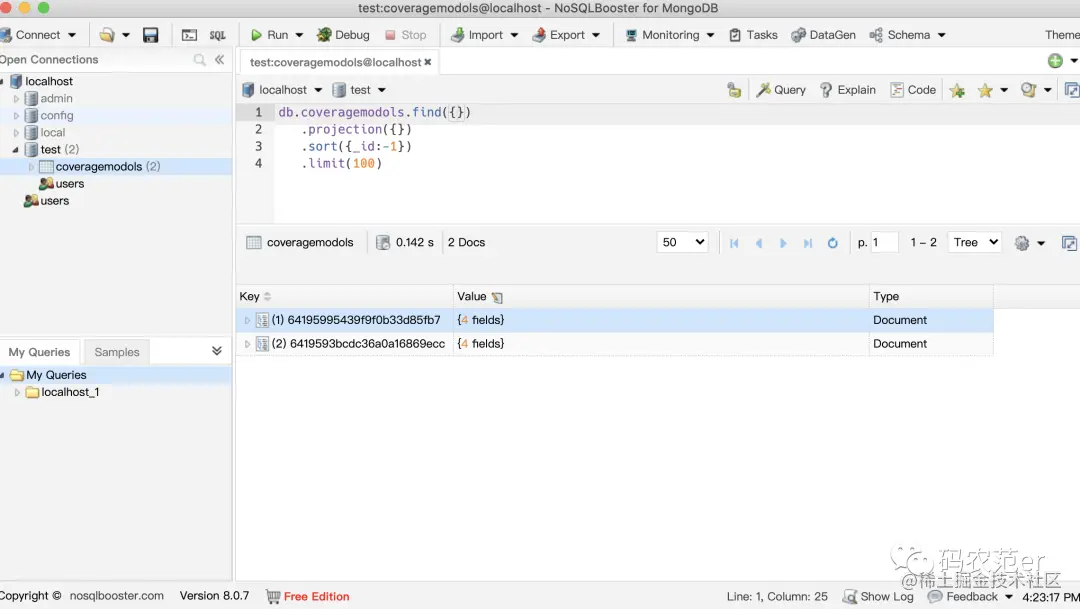Click the save disk icon

pos(150,35)
